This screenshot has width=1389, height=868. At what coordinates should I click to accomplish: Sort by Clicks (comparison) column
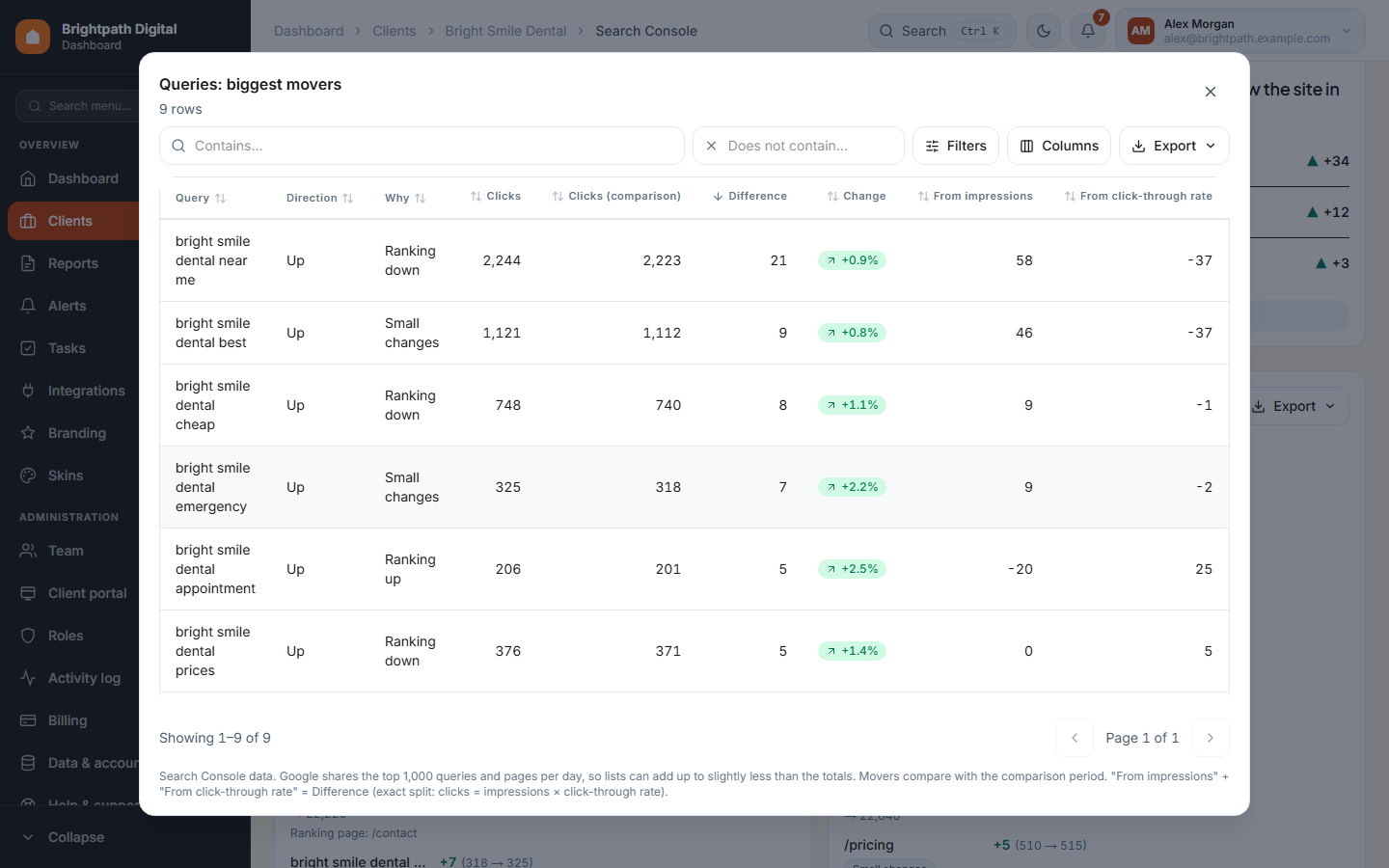616,196
